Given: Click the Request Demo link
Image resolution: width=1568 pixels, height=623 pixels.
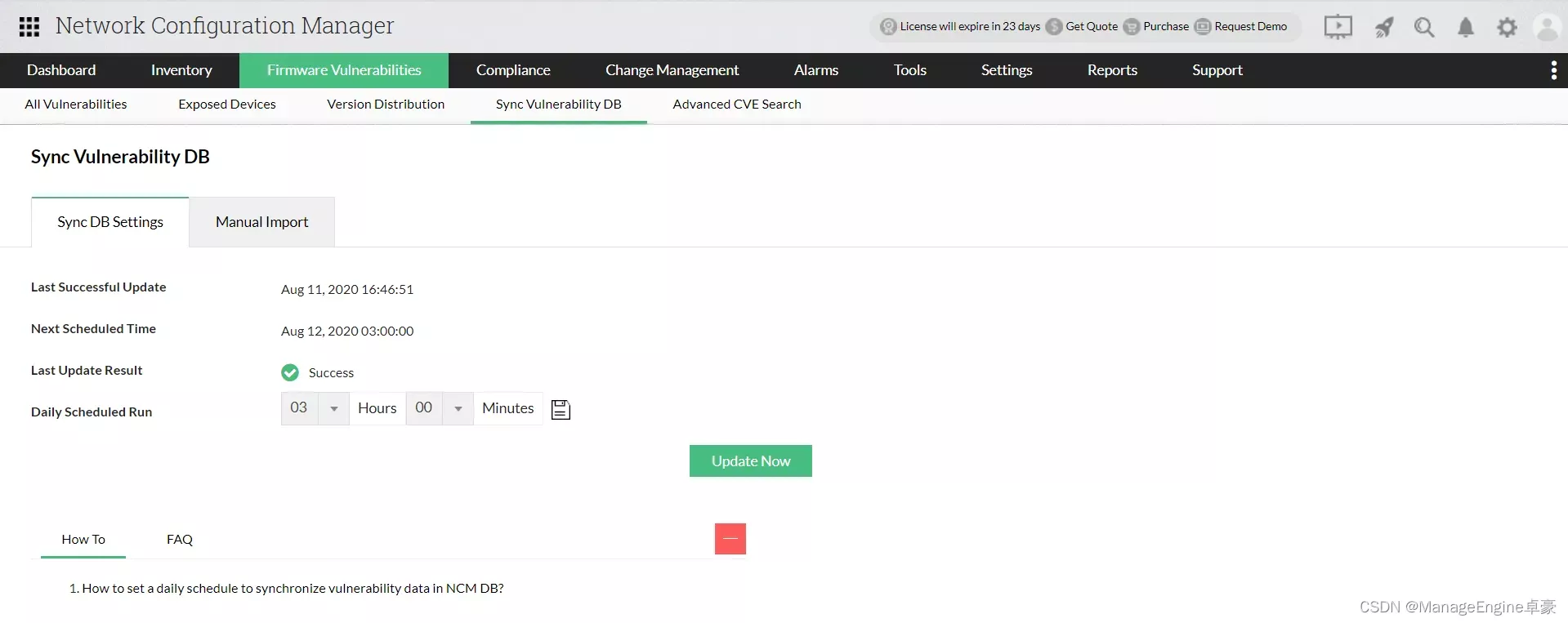Looking at the screenshot, I should [1251, 27].
